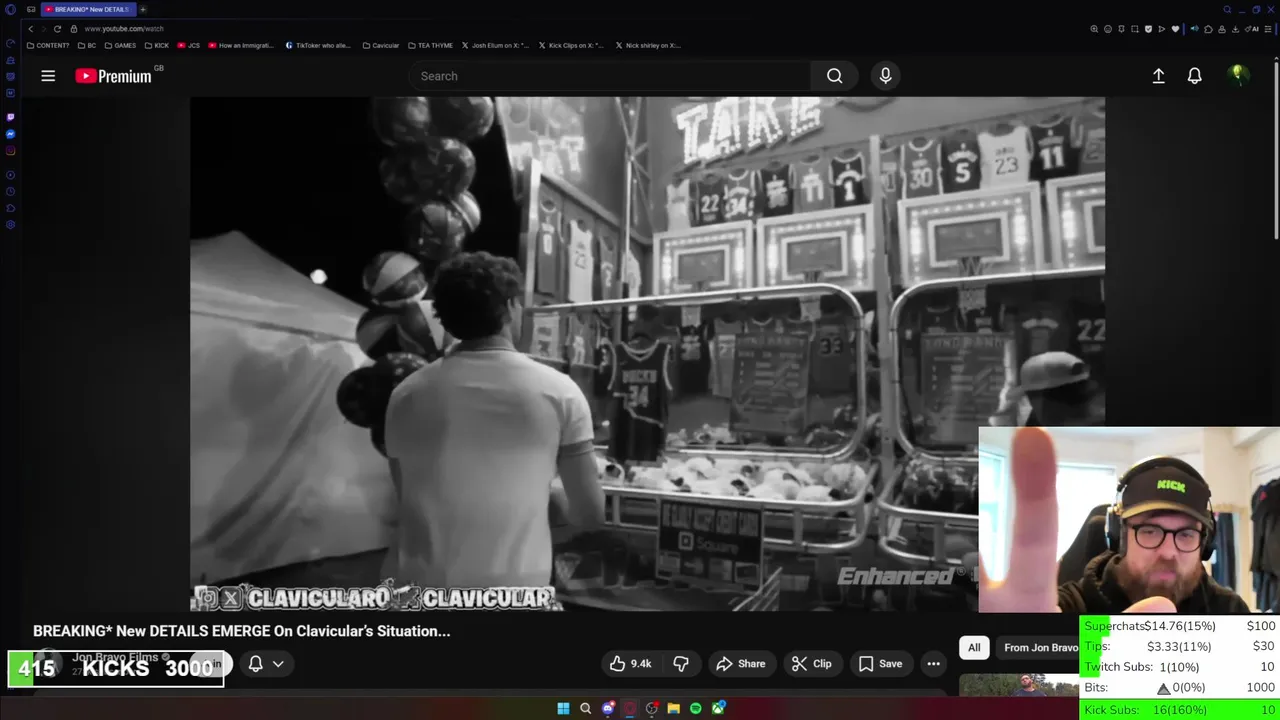
Task: Open the snapshot capture toolbar icon
Action: (x=1135, y=29)
